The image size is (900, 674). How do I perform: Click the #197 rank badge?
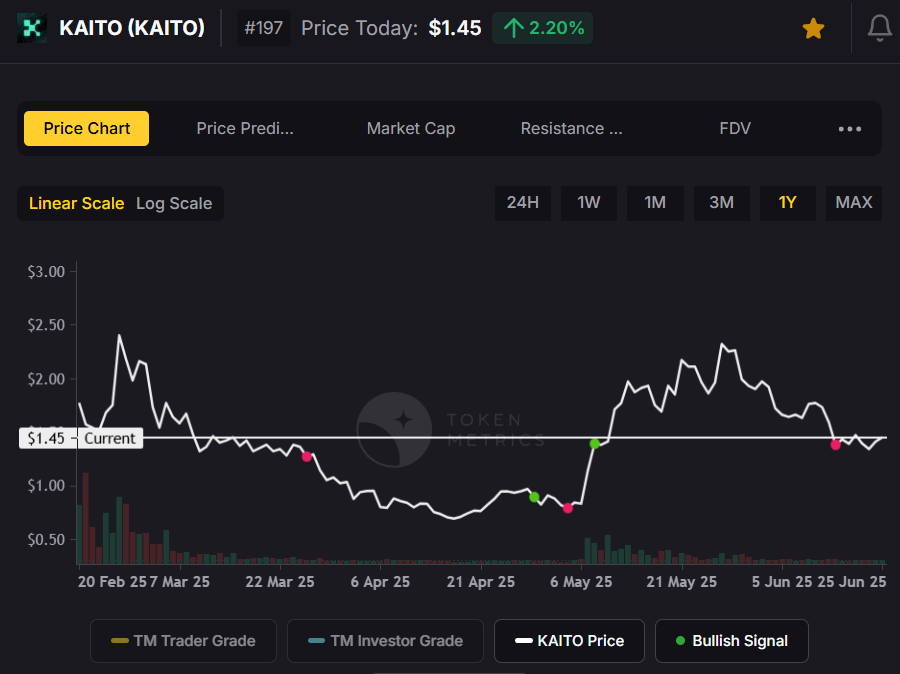click(263, 28)
